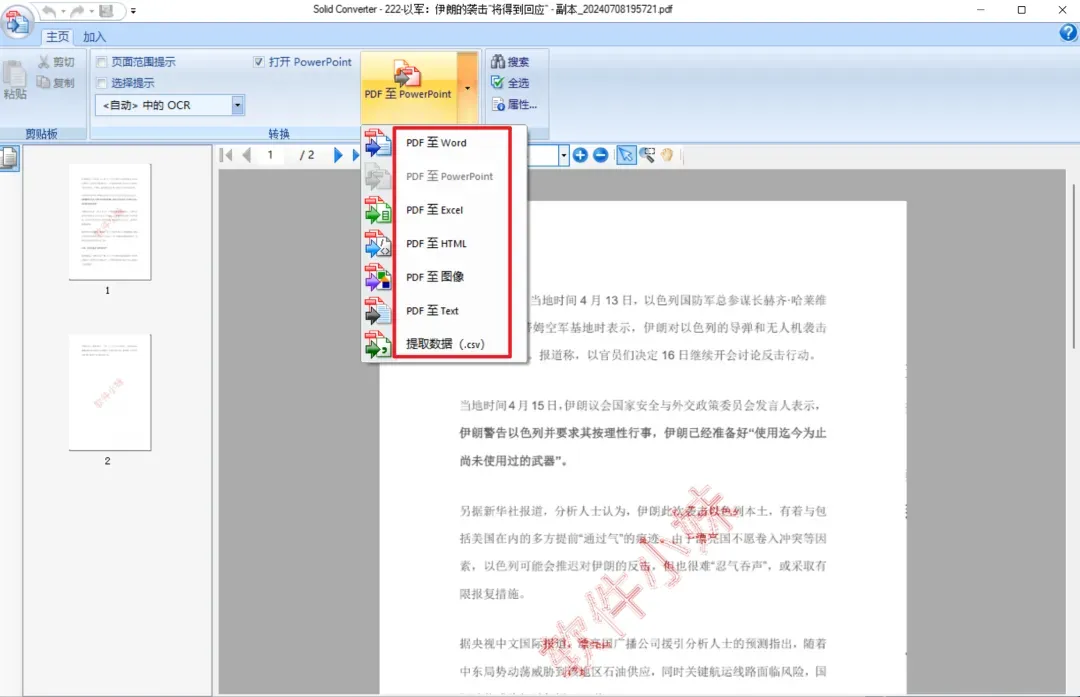This screenshot has width=1080, height=697.
Task: Click the 搜索 binoculars button
Action: (510, 62)
